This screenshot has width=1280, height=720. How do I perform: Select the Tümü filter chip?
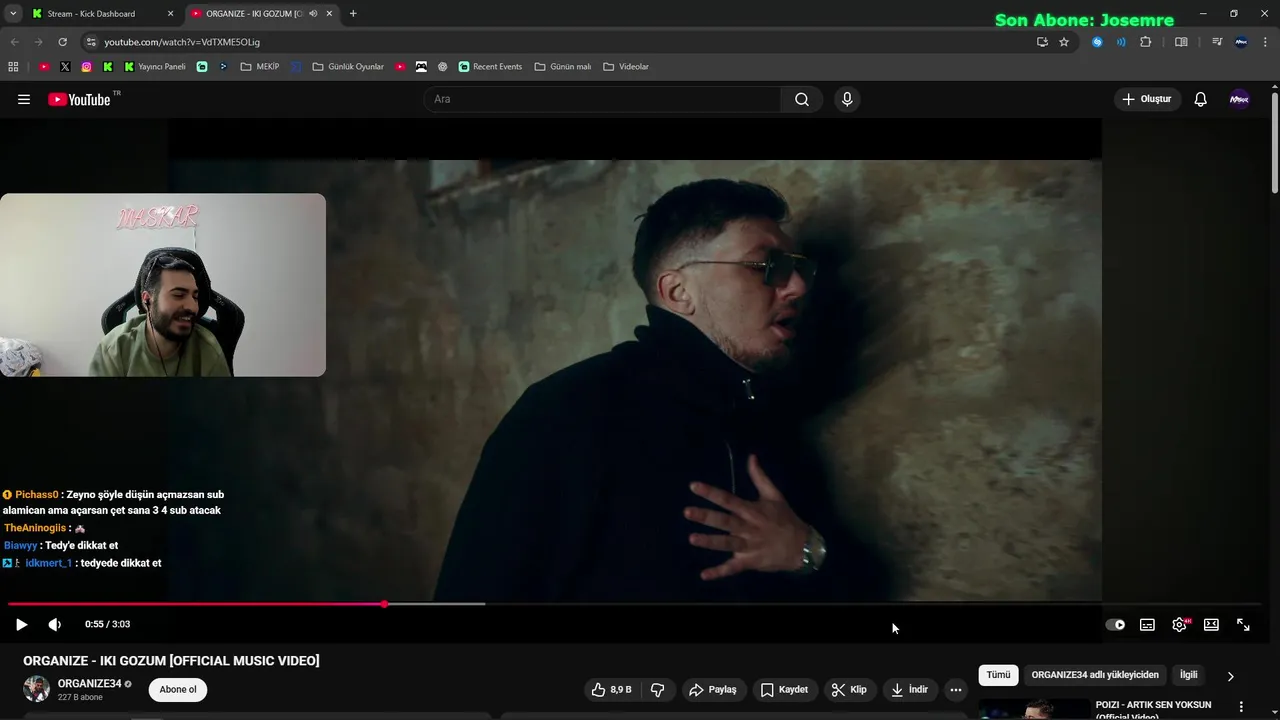pos(998,675)
